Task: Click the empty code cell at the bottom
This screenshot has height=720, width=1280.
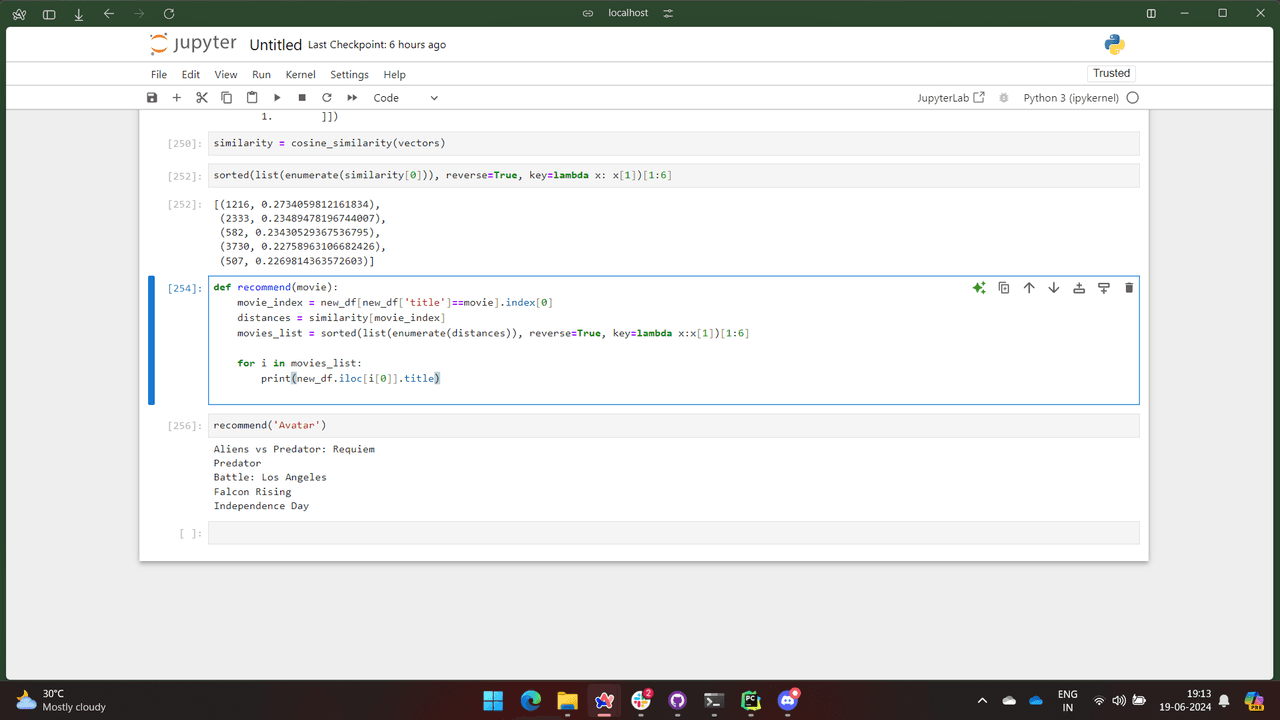Action: (673, 533)
